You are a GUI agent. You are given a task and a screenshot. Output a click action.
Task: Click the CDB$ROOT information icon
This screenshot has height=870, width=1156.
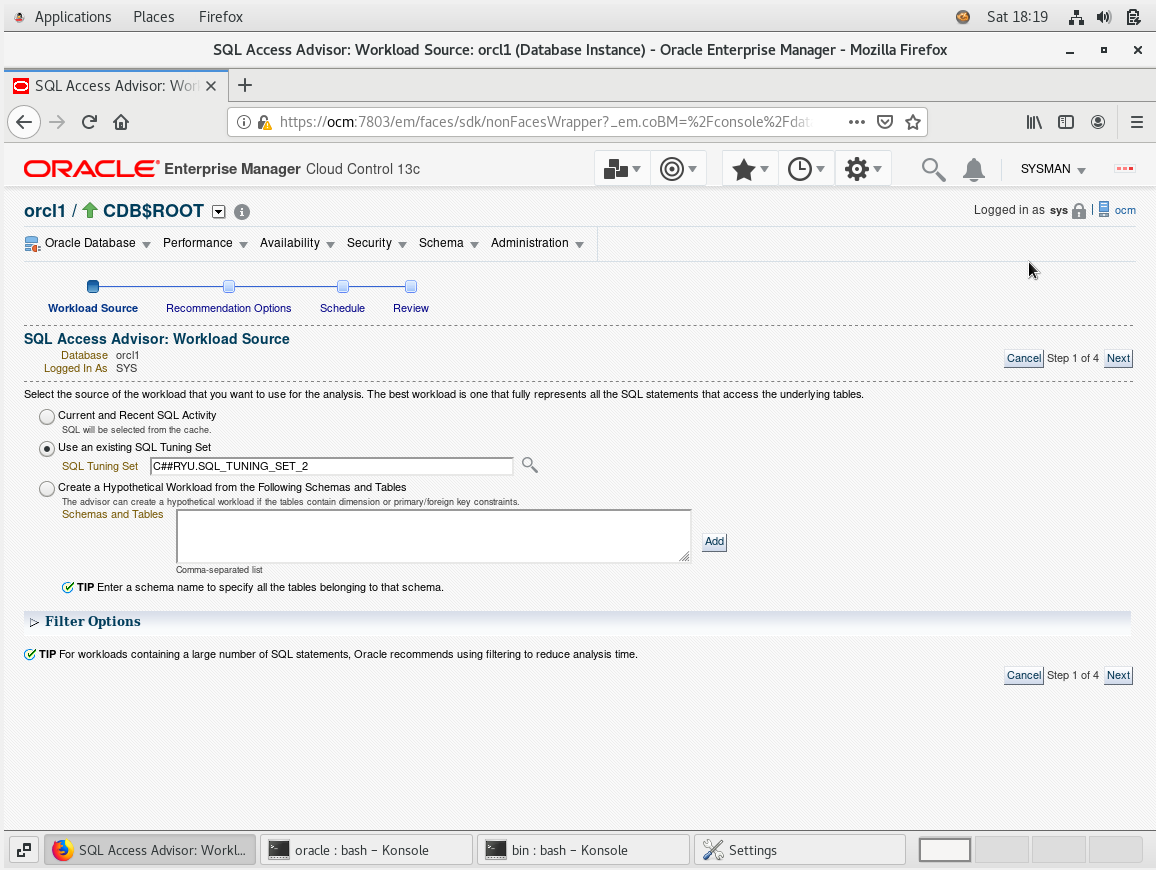(242, 212)
